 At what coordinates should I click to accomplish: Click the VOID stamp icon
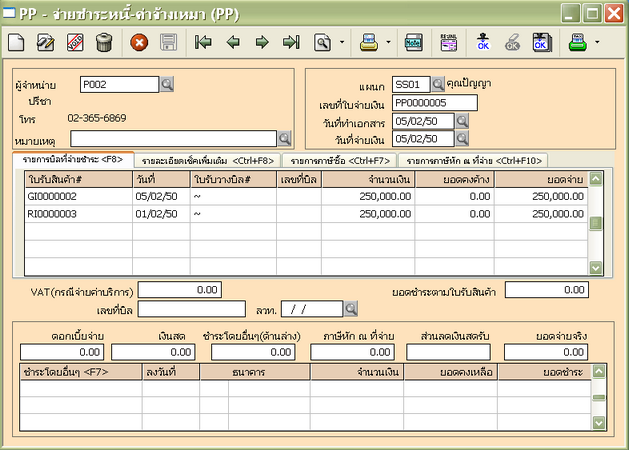click(75, 43)
